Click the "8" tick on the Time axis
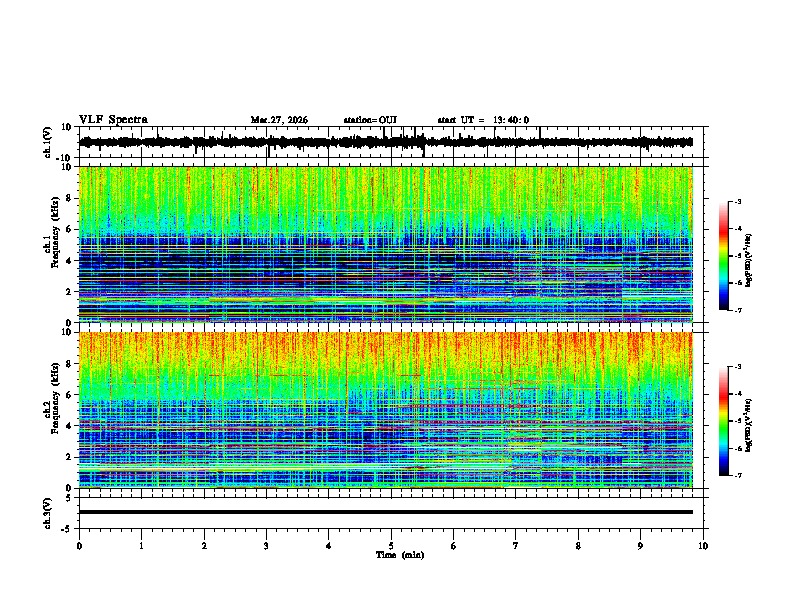Screen dimensions: 792x612 tap(578, 546)
